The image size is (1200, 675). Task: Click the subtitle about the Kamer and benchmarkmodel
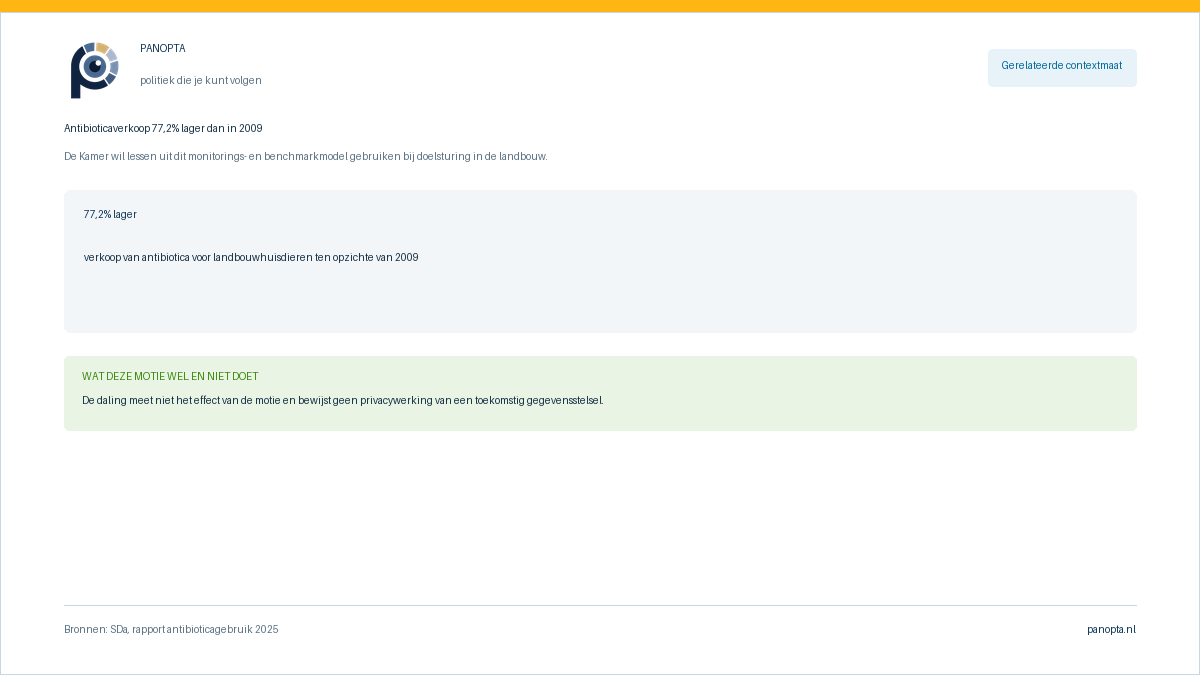(x=306, y=157)
